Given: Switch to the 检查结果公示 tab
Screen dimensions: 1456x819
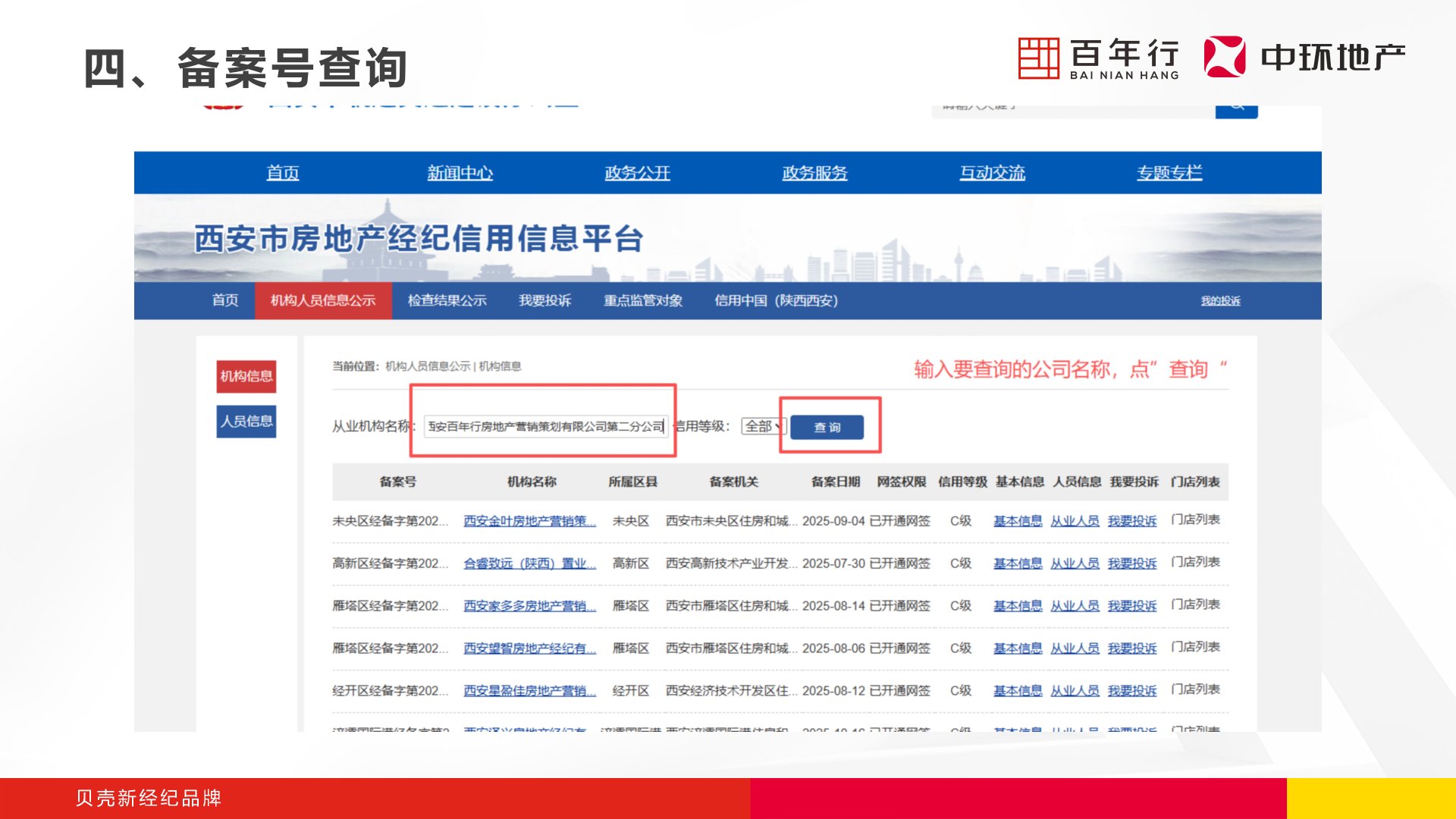Looking at the screenshot, I should (x=447, y=300).
